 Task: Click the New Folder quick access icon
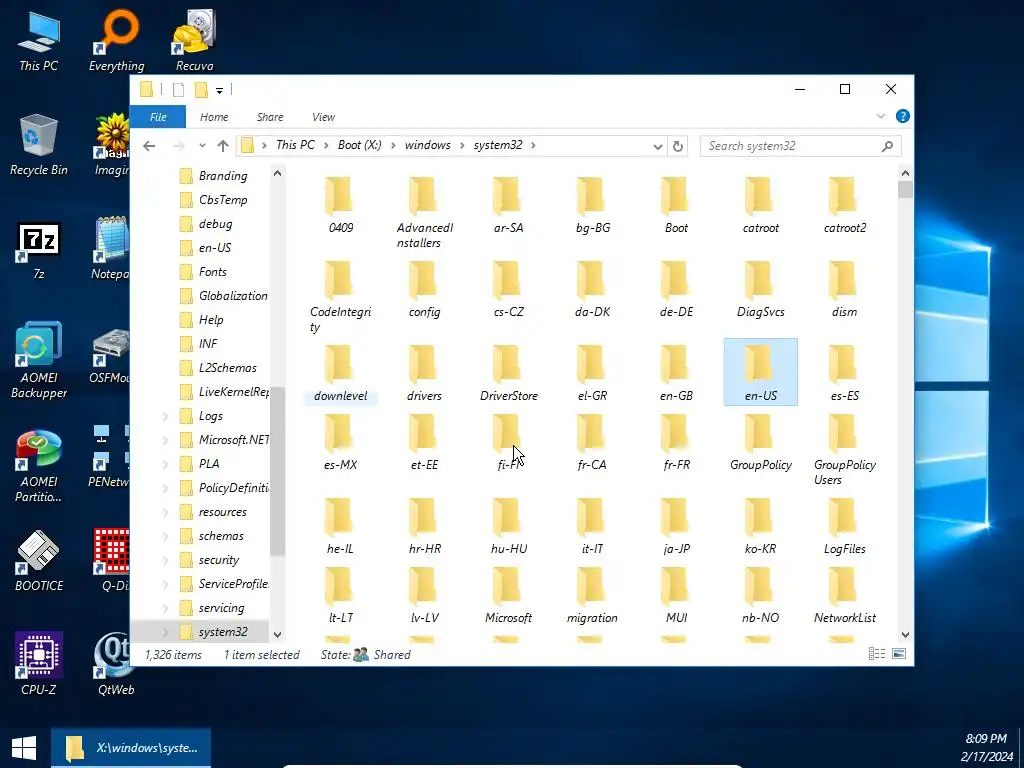(201, 89)
